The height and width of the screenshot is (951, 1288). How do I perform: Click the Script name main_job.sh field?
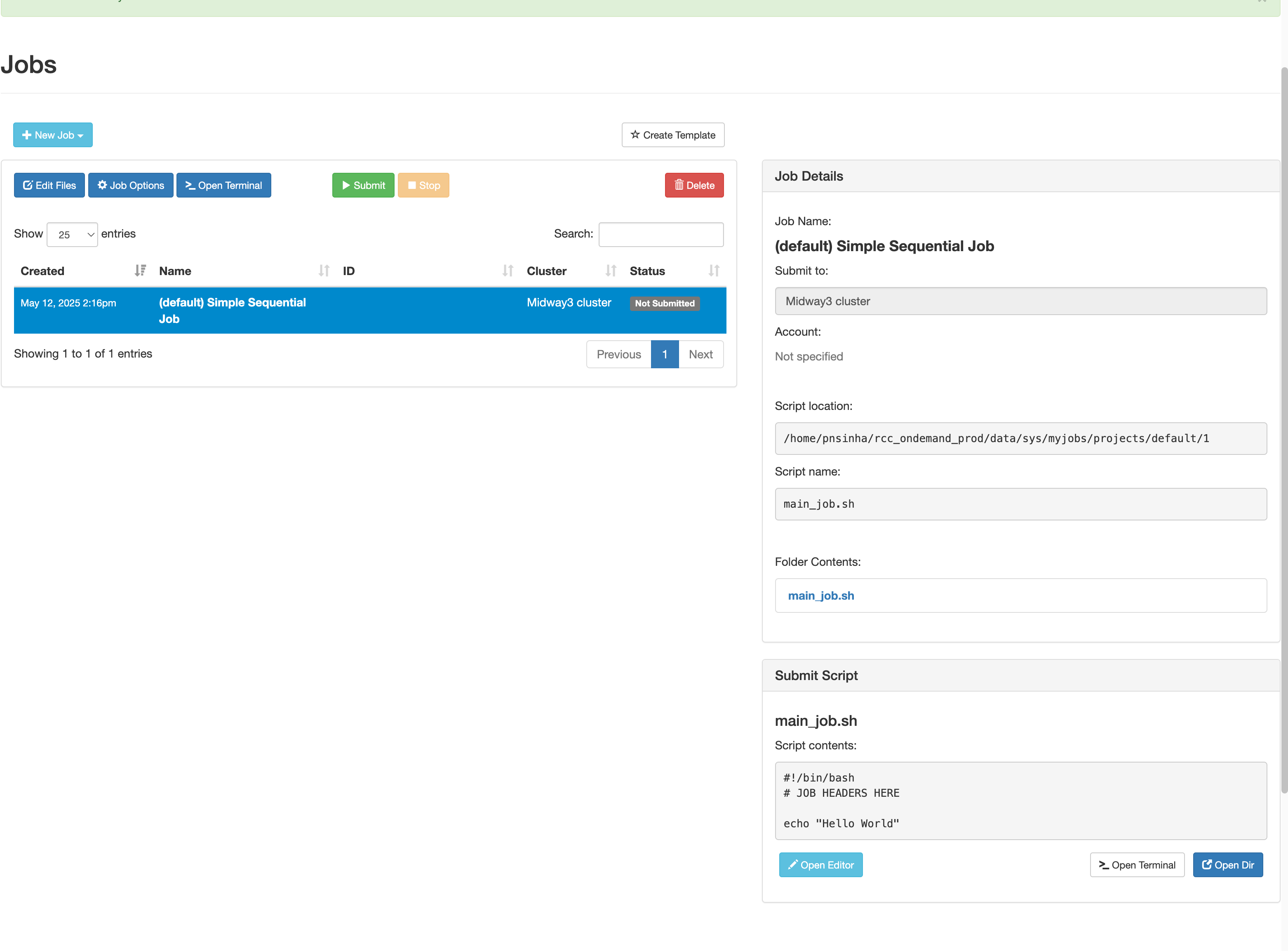pyautogui.click(x=1020, y=504)
